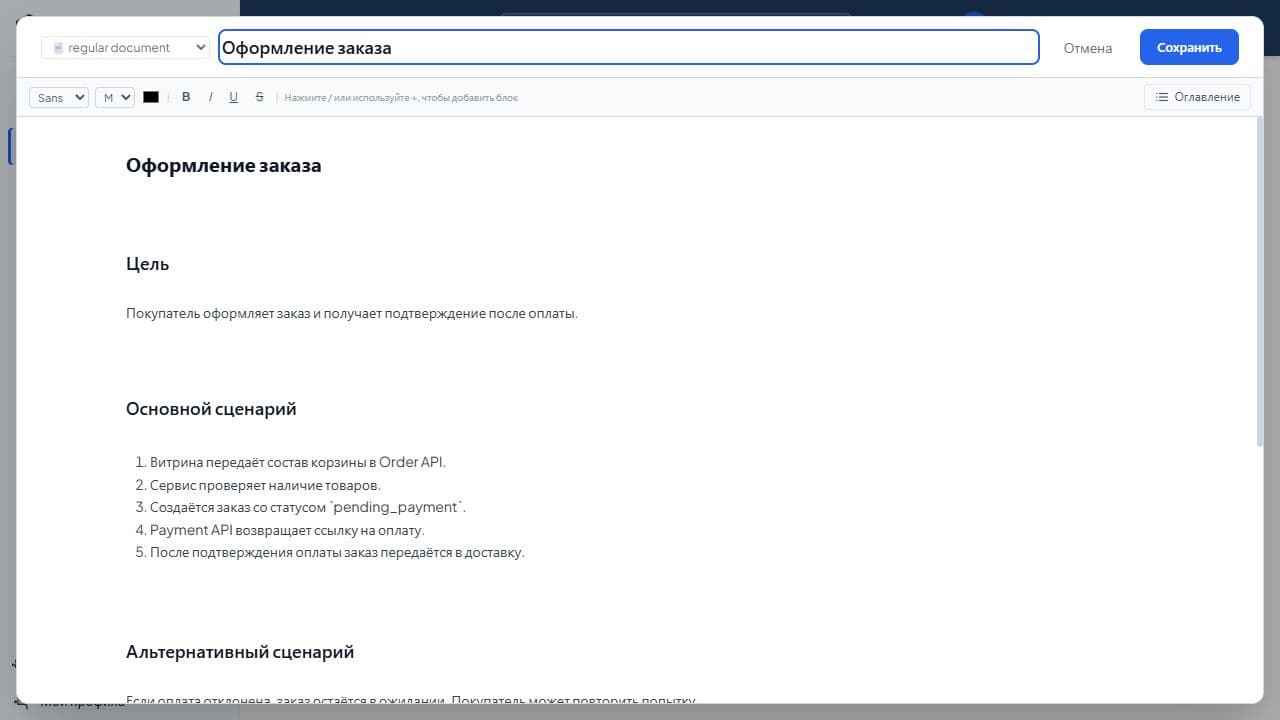Screen dimensions: 1280x720
Task: Click list item 'Сервис проверяет наличие товаров'
Action: point(265,485)
